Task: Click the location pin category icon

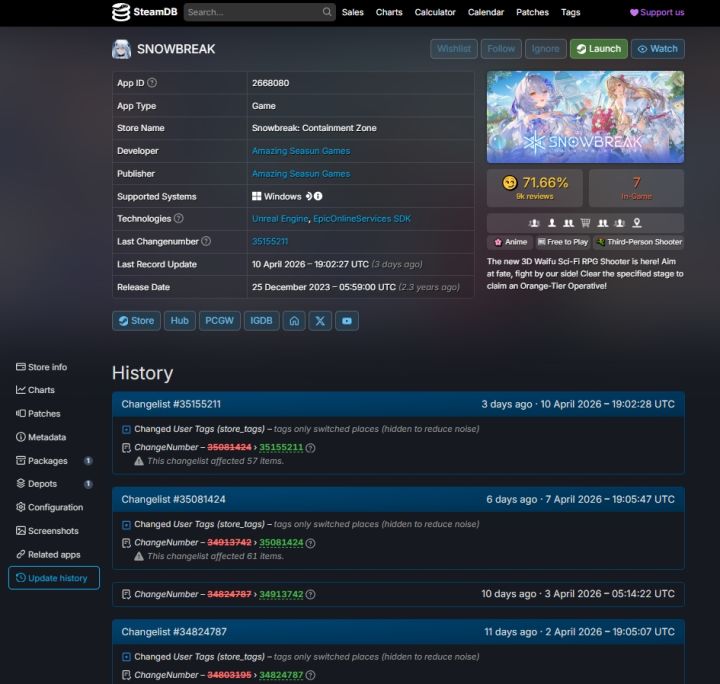Action: (x=636, y=223)
